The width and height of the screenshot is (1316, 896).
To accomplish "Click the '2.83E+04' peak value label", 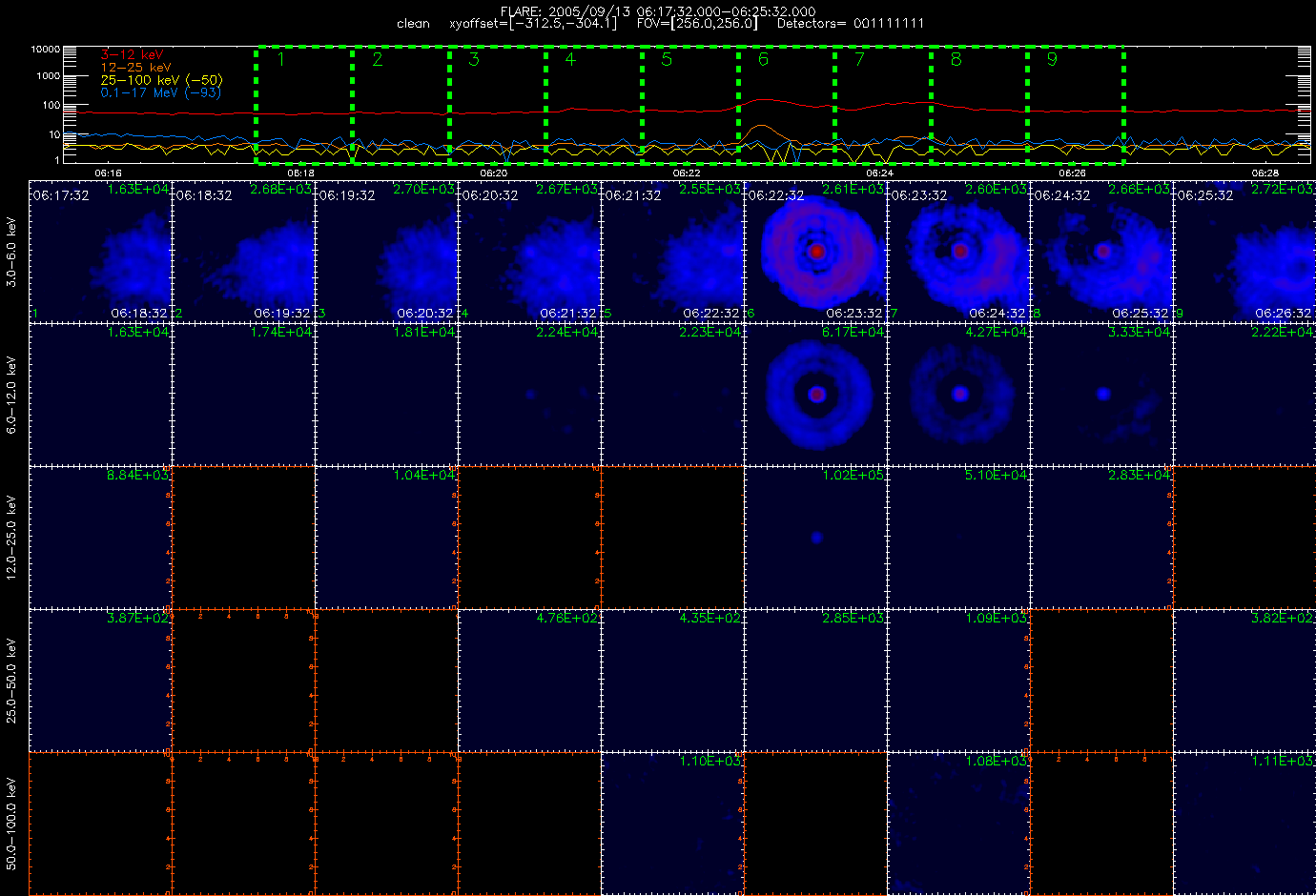I will point(1139,476).
